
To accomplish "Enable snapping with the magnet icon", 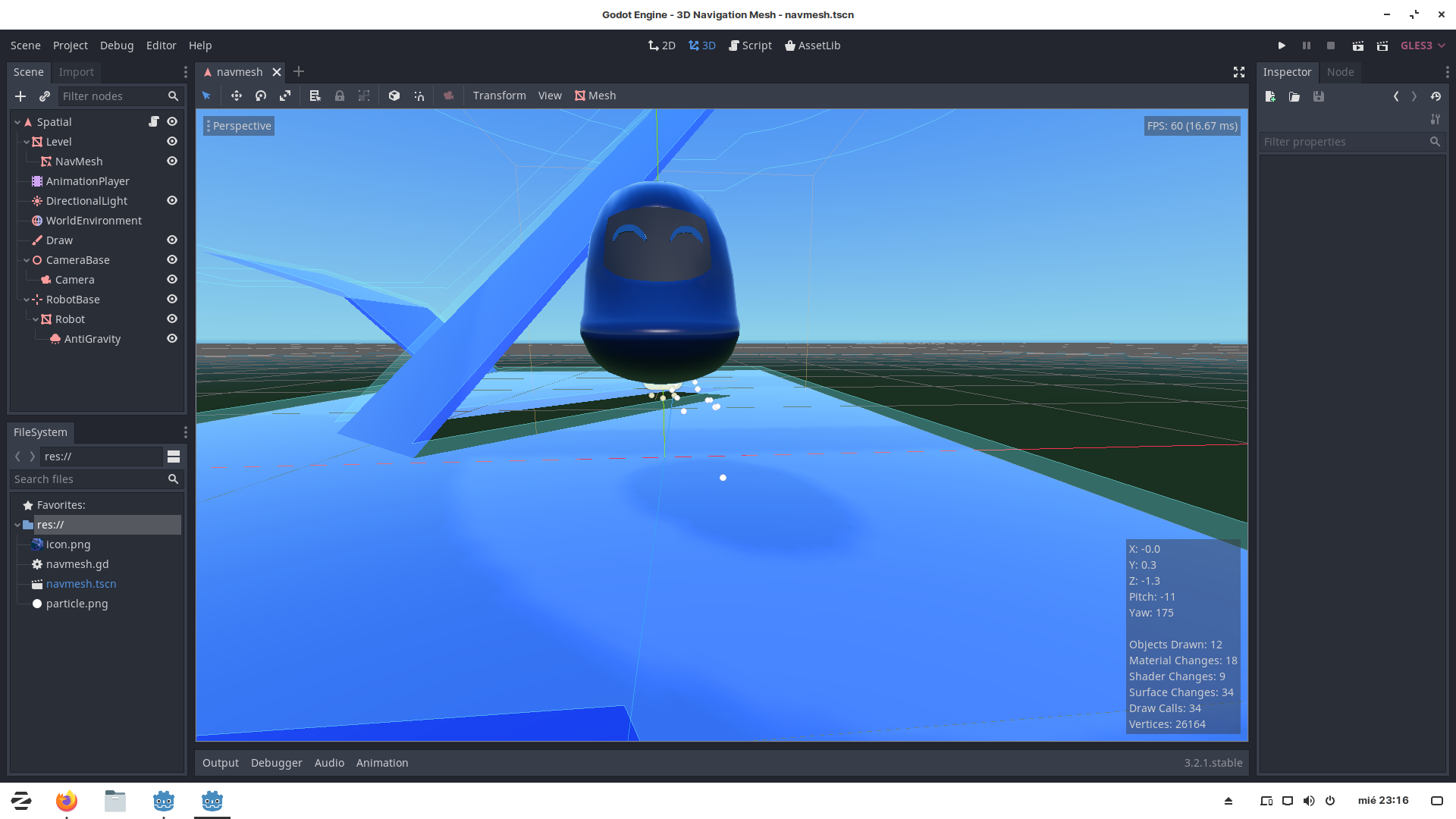I will [419, 96].
